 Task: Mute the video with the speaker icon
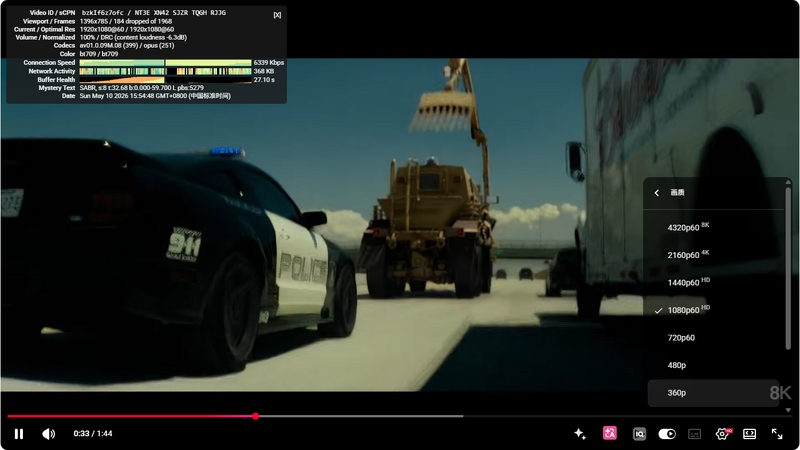pos(48,434)
